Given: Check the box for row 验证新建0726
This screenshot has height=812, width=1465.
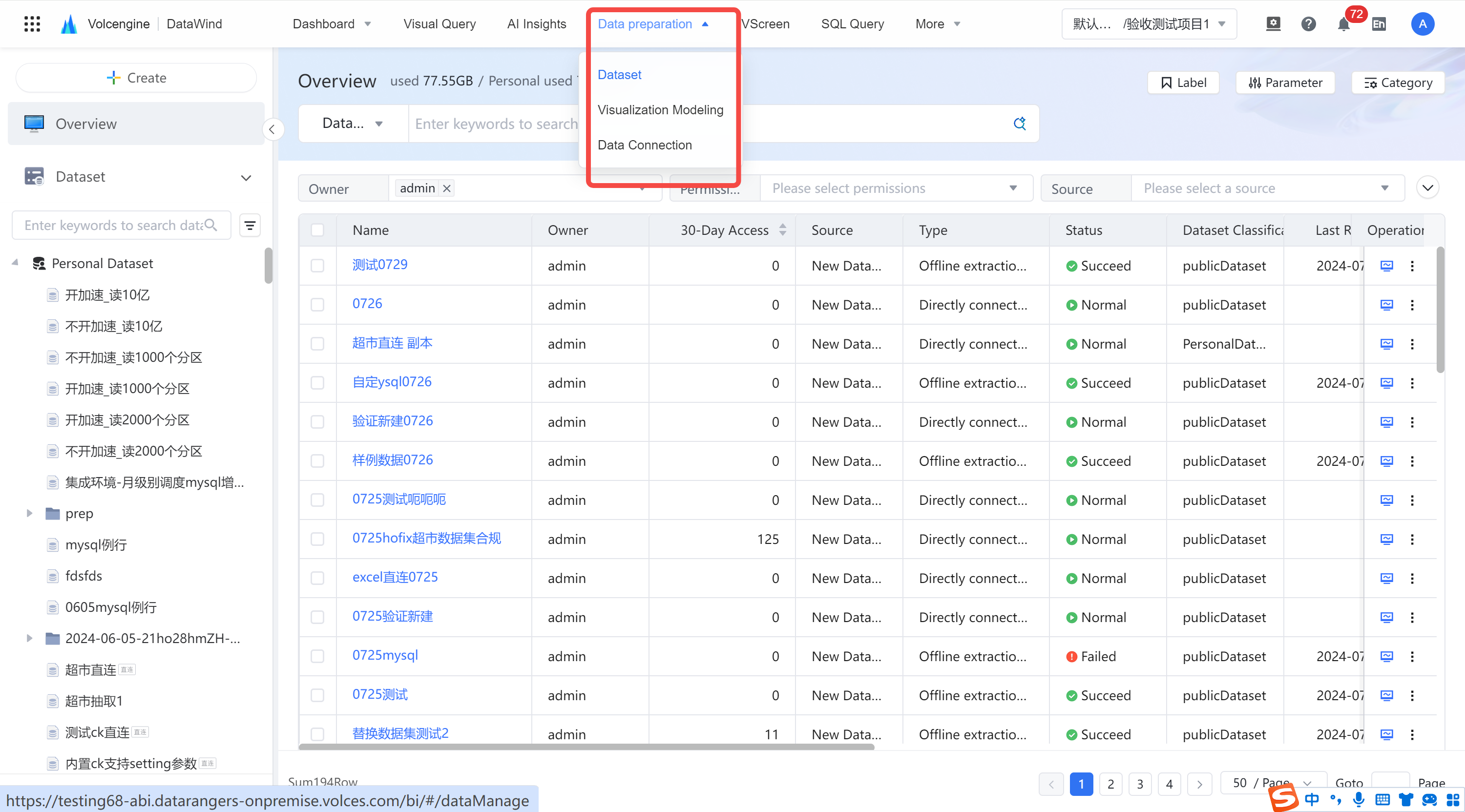Looking at the screenshot, I should (x=317, y=422).
